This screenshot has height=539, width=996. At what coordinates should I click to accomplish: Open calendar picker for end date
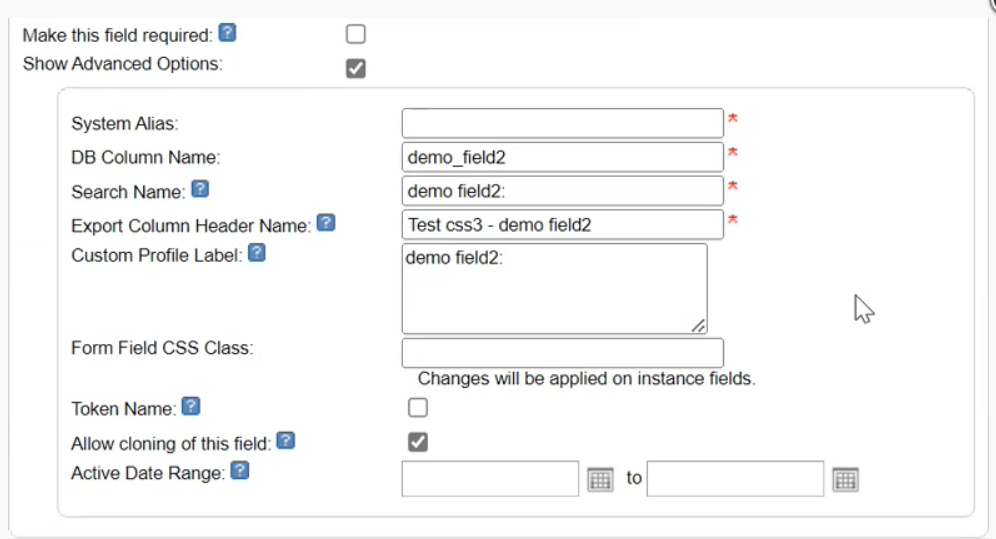pyautogui.click(x=845, y=479)
